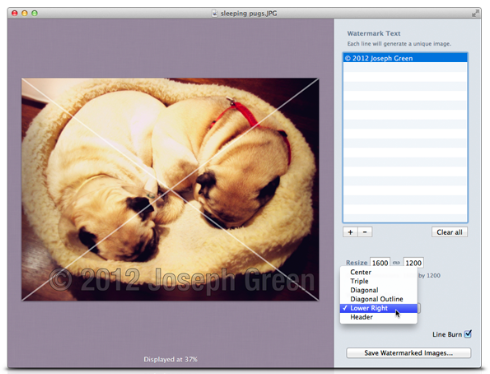The image size is (490, 374).
Task: Click the red close window button
Action: [14, 13]
